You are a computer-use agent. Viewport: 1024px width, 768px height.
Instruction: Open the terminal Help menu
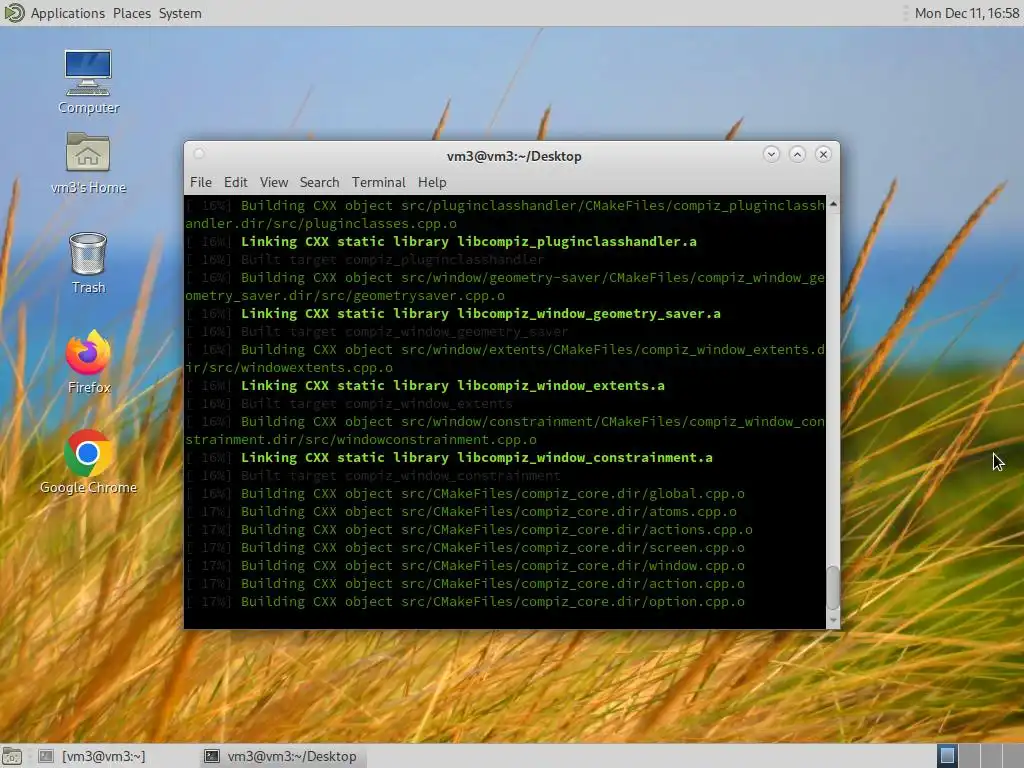(432, 182)
